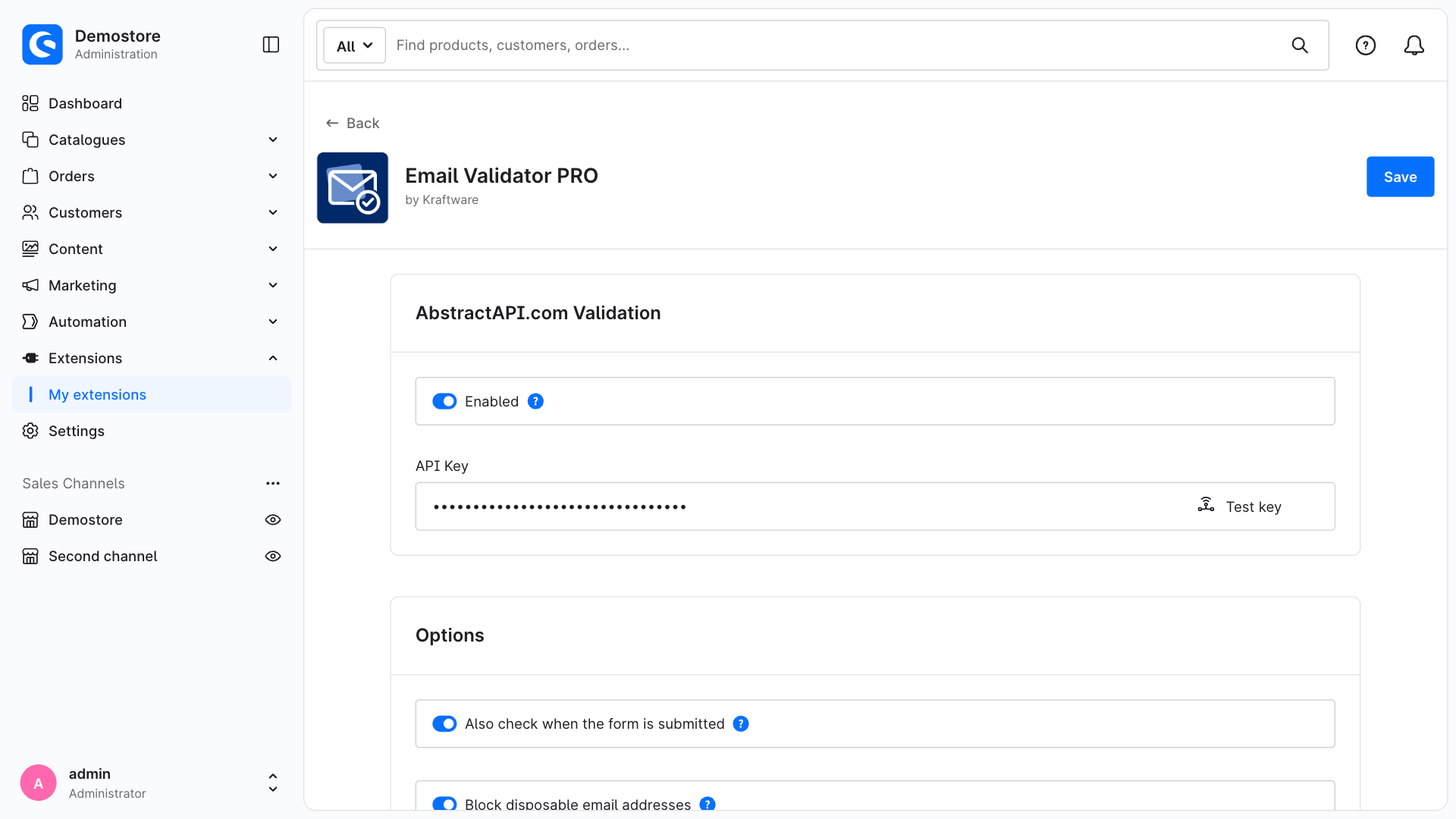Click help icon beside disposable email option
1456x819 pixels.
(708, 804)
